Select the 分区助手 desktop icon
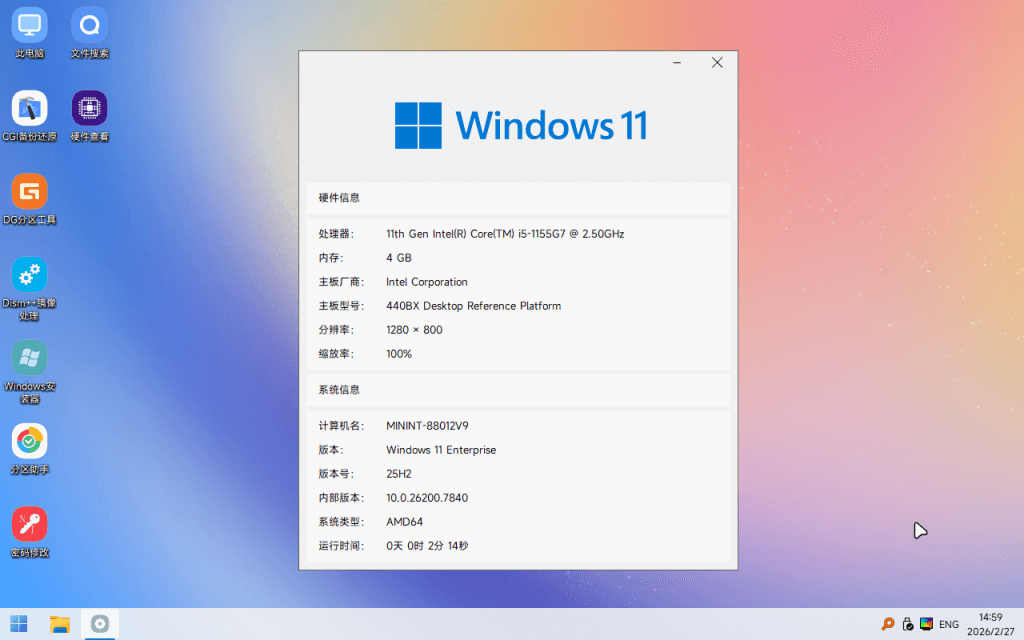 [x=29, y=449]
